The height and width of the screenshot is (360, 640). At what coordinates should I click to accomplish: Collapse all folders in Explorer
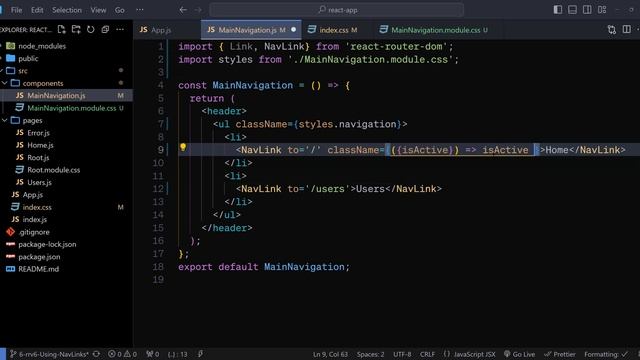click(105, 29)
